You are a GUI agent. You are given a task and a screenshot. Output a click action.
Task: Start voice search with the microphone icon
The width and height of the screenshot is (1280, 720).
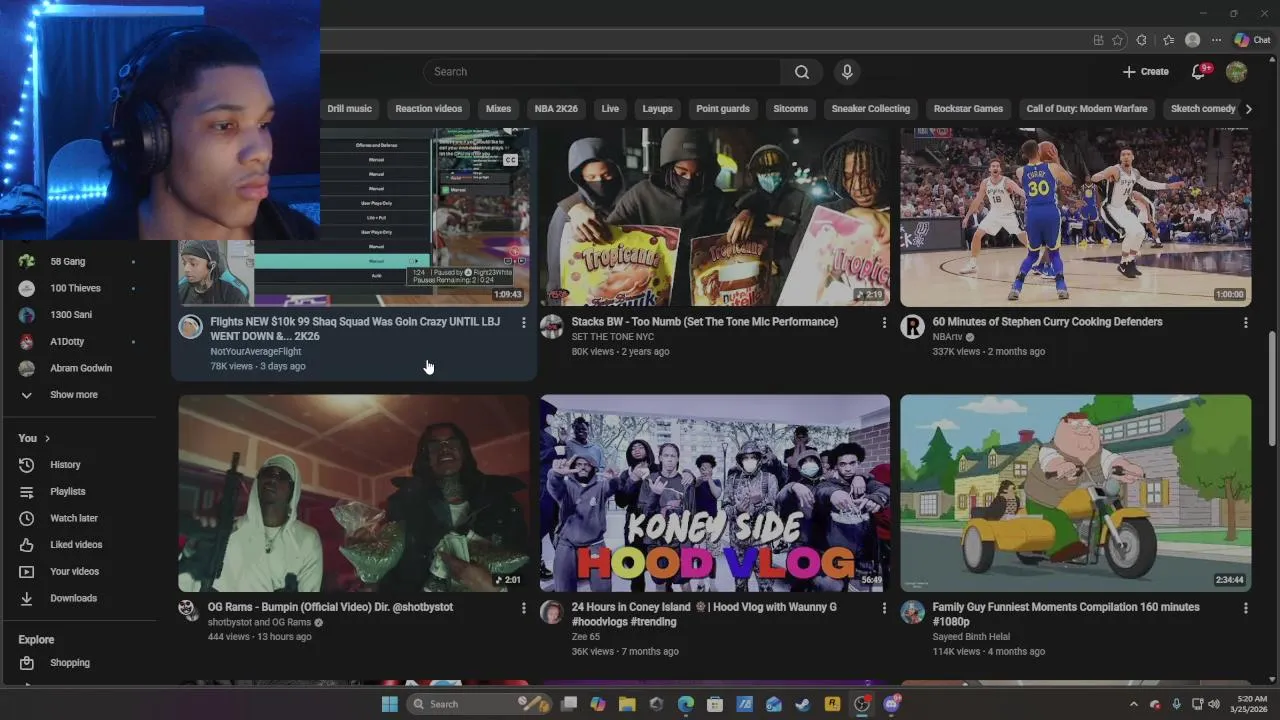pos(847,72)
